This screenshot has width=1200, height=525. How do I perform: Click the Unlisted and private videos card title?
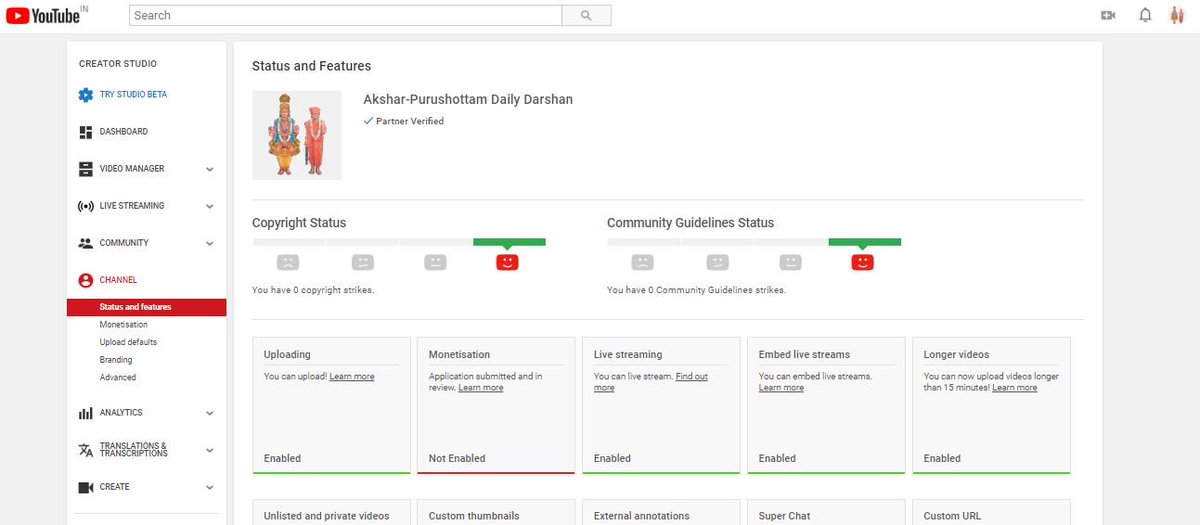326,516
